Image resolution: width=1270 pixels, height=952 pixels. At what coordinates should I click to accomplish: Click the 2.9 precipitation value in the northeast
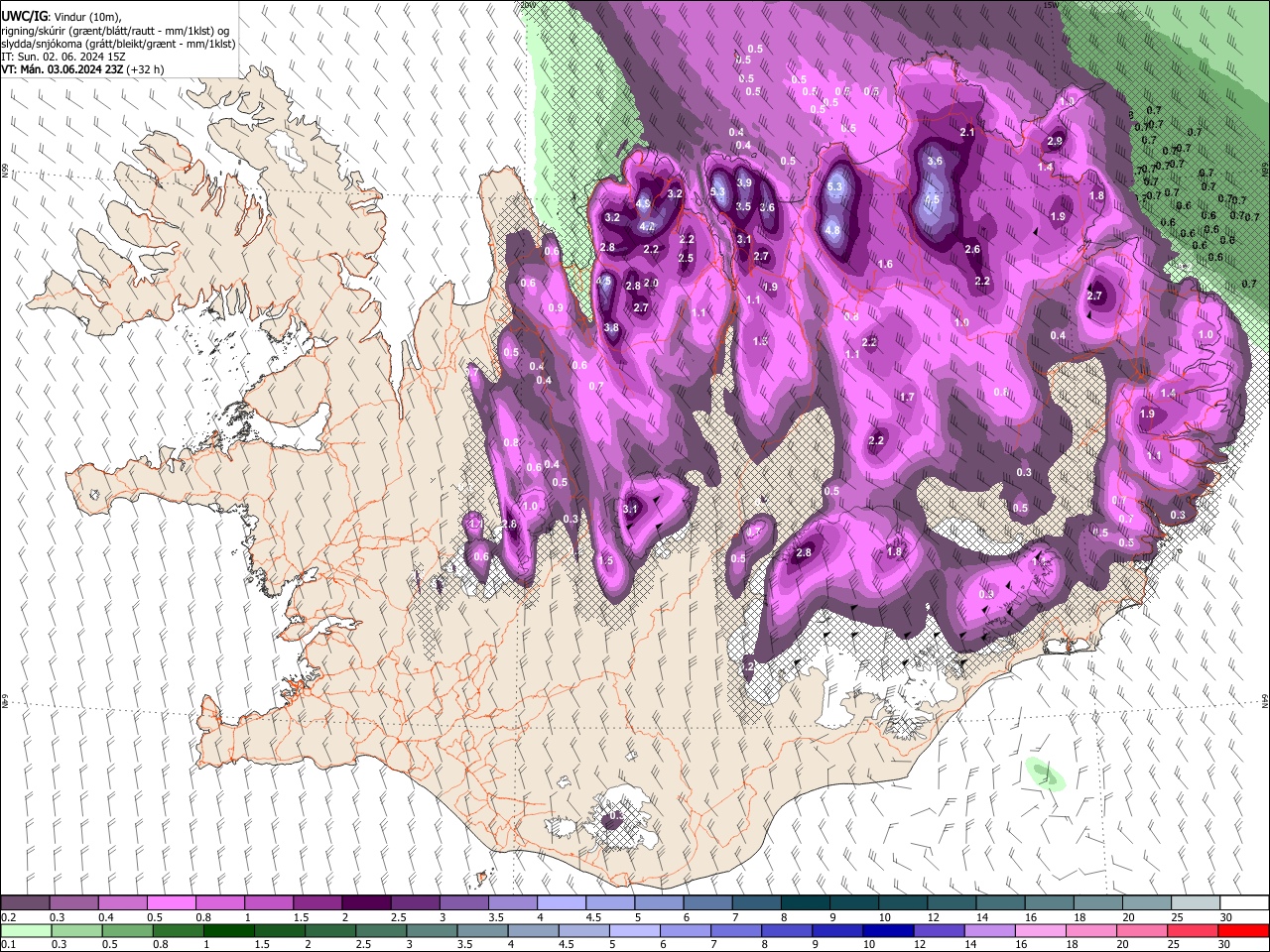coord(1055,142)
